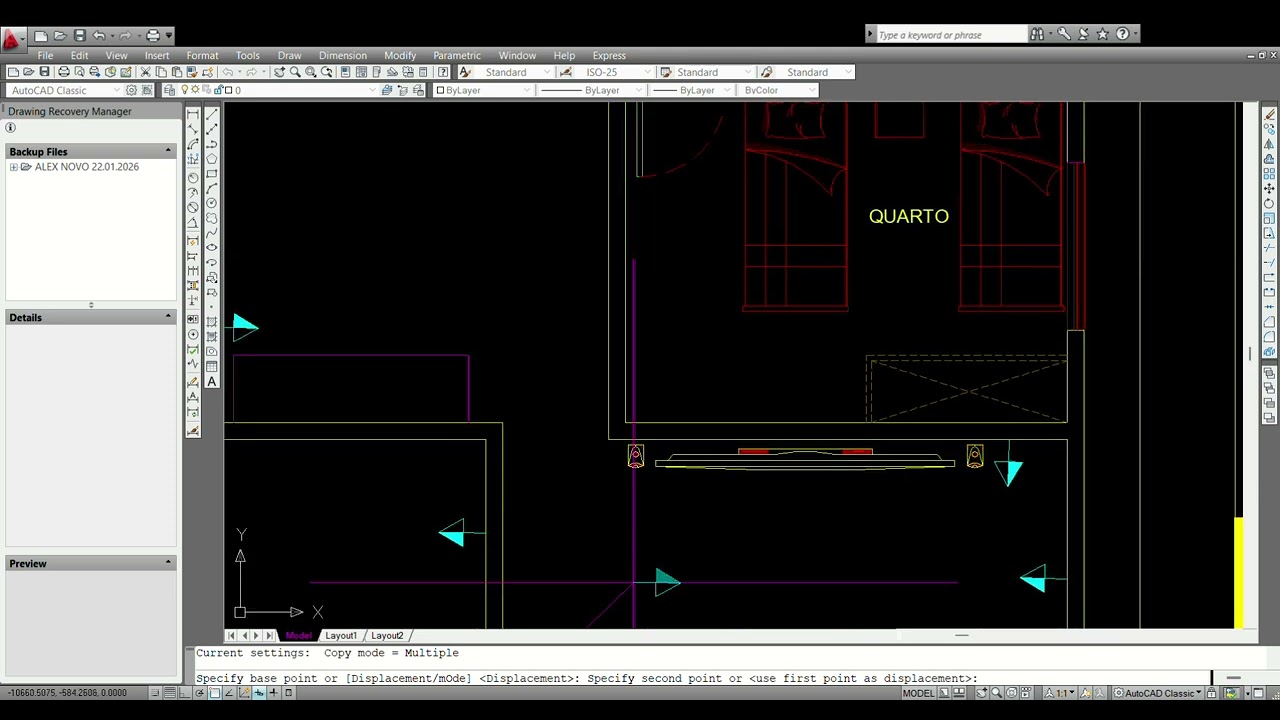The width and height of the screenshot is (1280, 720).
Task: Toggle the layer lock padlock icon
Action: point(217,90)
